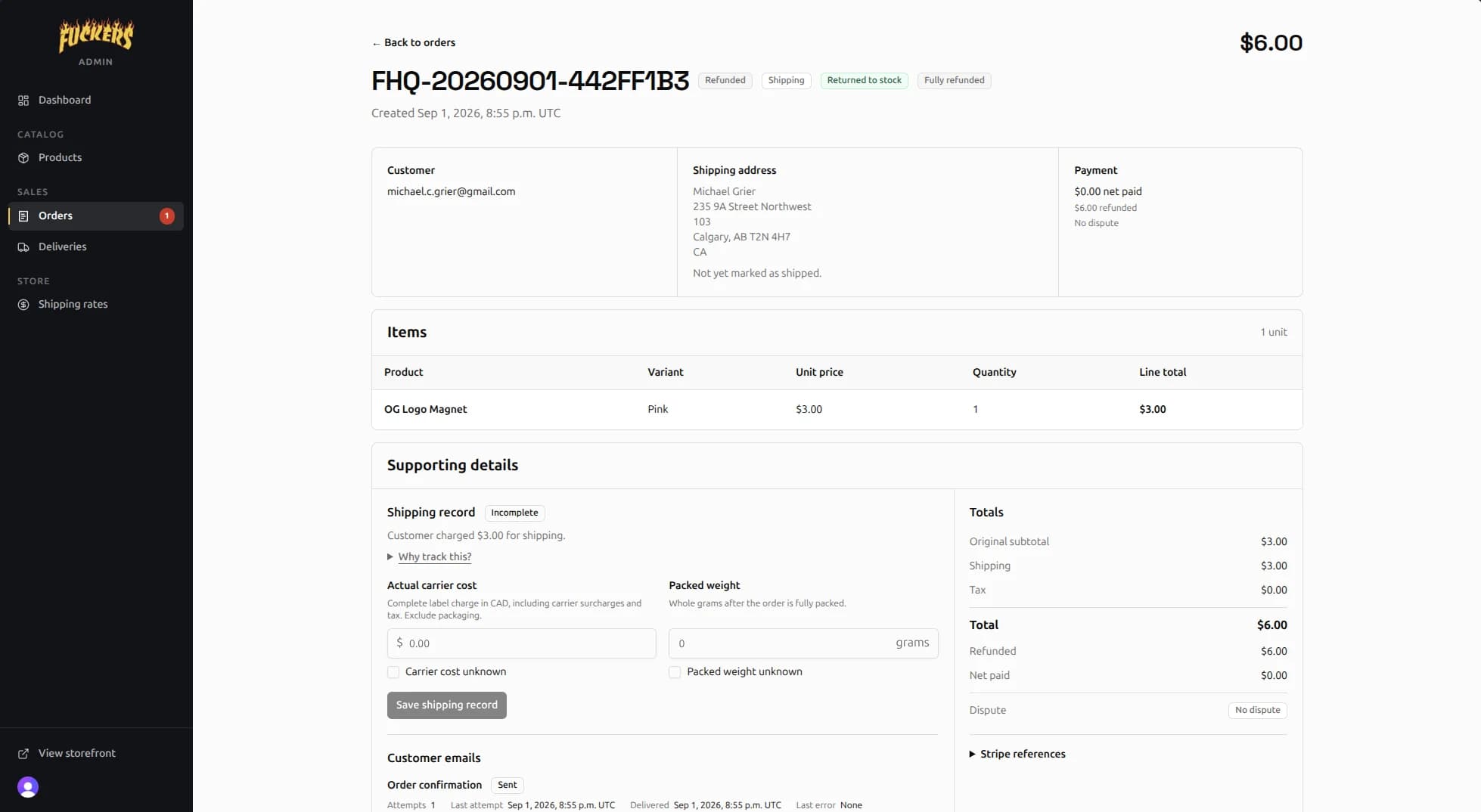Click the Shipping rates dollar icon
The image size is (1481, 812).
pos(23,305)
